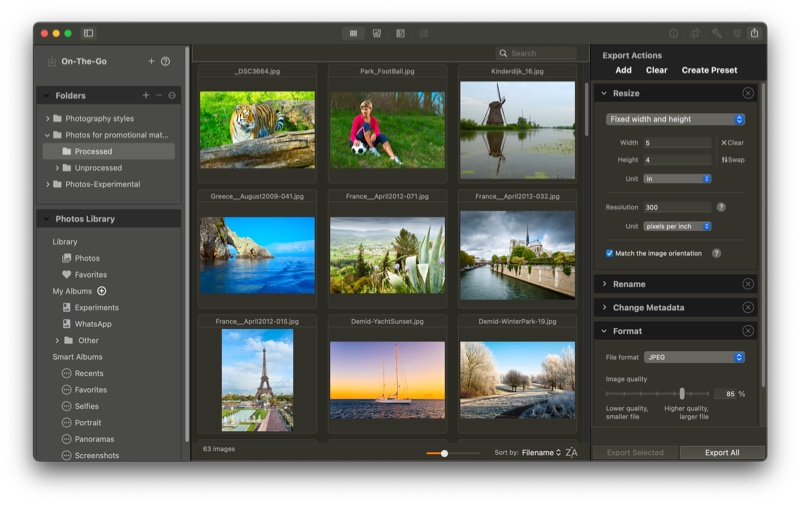Switch to the split thumbnail and preview view
The height and width of the screenshot is (505, 800).
tap(400, 33)
